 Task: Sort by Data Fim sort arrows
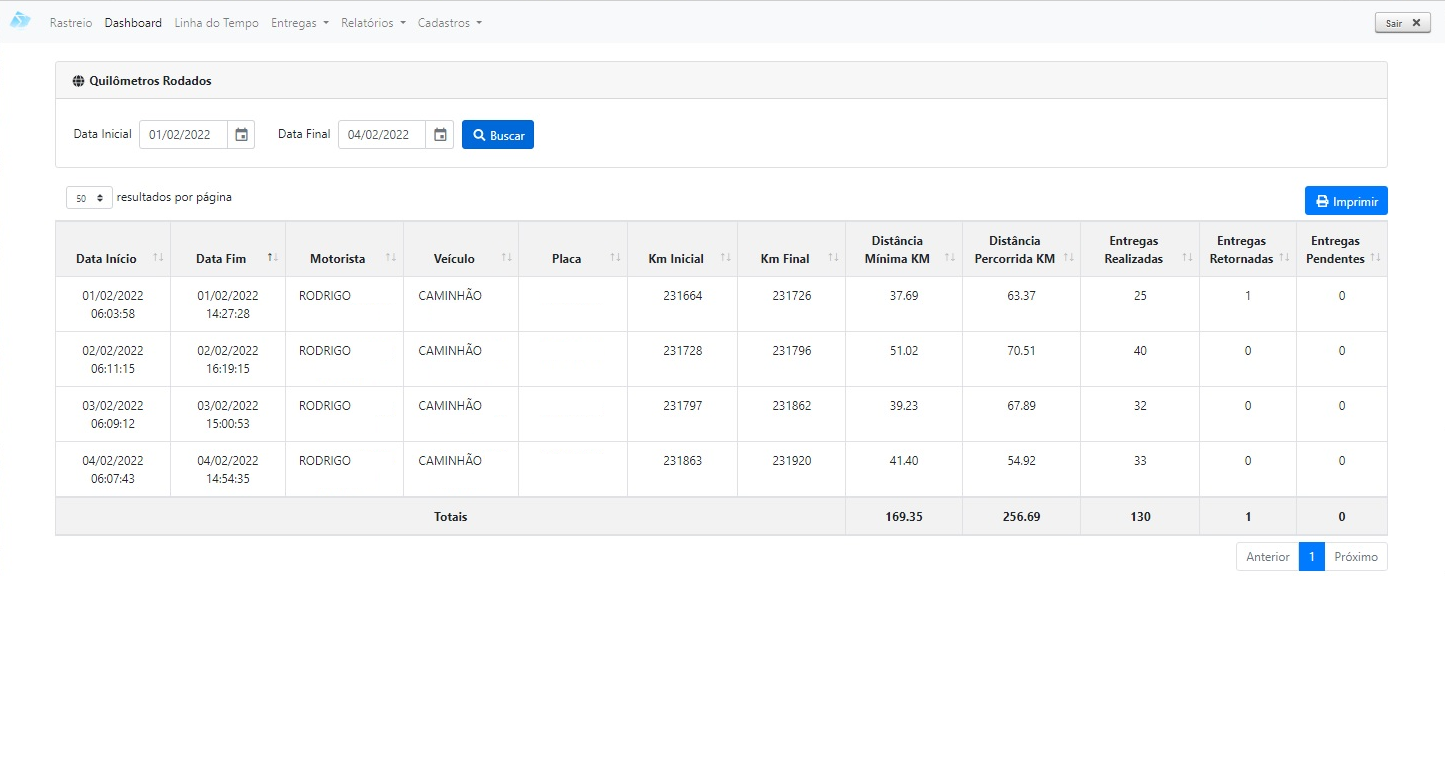[272, 258]
